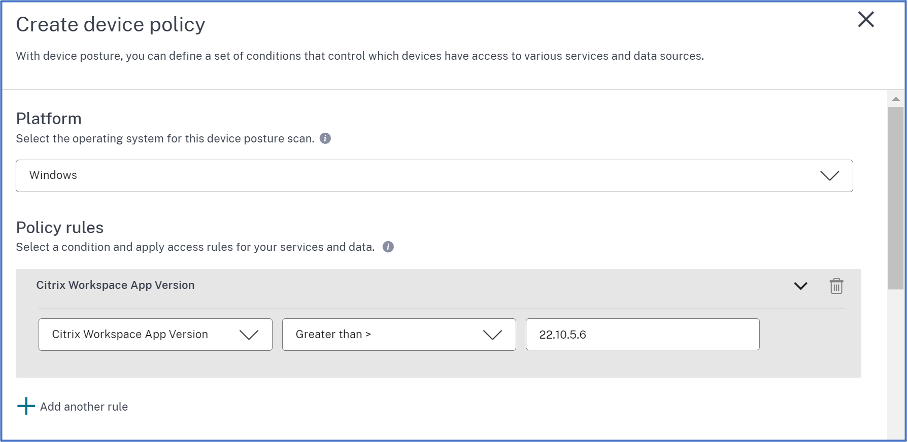Click Add another rule link
The image size is (908, 442).
pyautogui.click(x=84, y=407)
